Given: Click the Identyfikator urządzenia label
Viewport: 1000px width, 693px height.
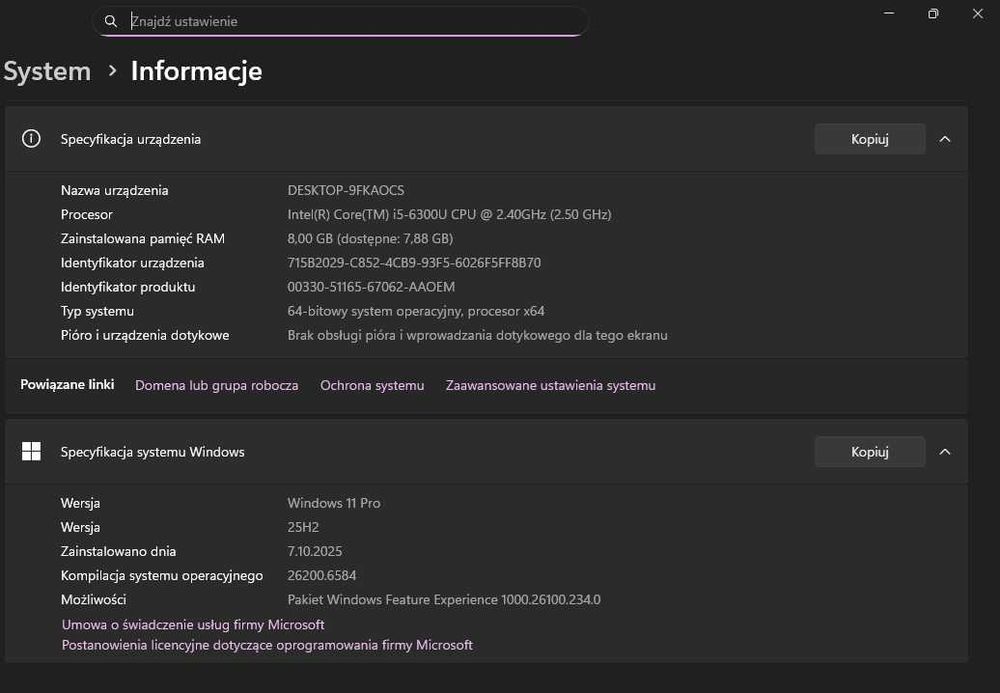Looking at the screenshot, I should 132,263.
